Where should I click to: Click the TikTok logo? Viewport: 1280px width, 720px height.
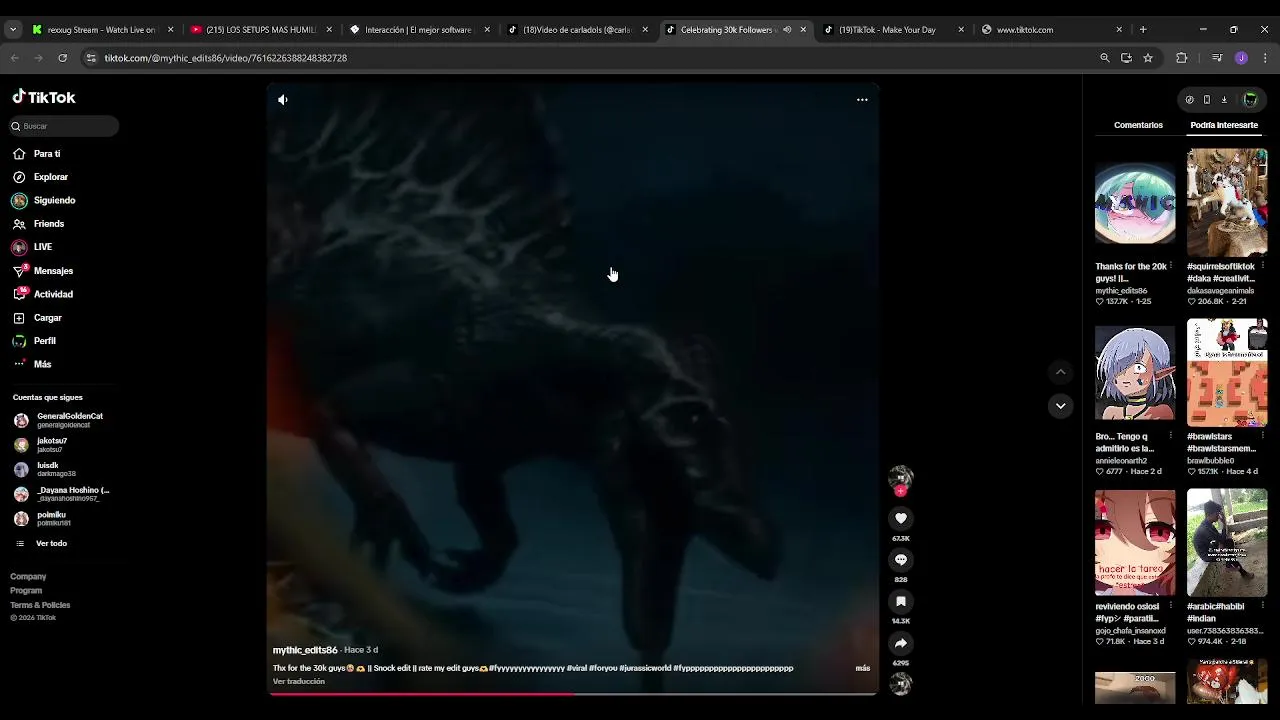coord(44,97)
